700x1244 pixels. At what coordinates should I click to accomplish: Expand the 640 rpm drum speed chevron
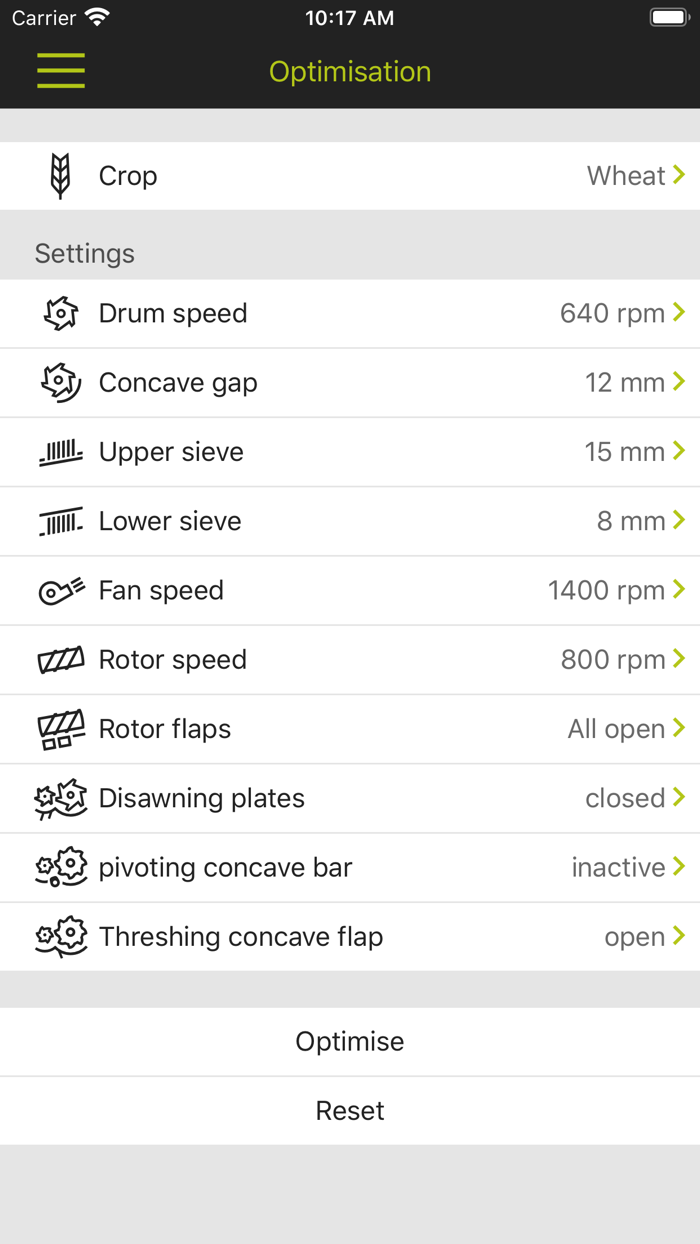pos(679,313)
